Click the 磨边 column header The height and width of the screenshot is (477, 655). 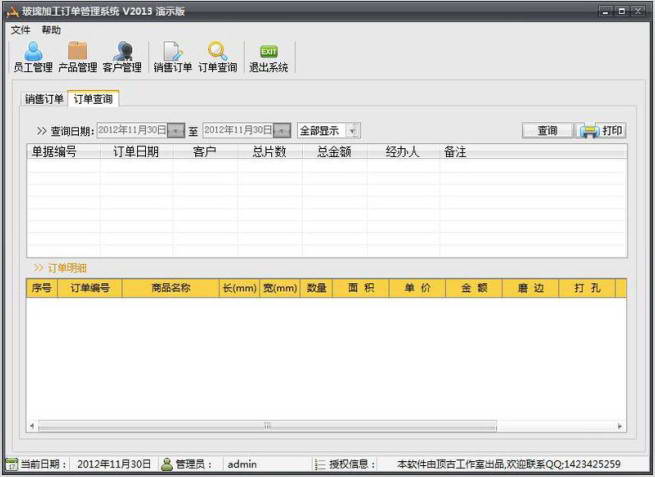coord(531,288)
